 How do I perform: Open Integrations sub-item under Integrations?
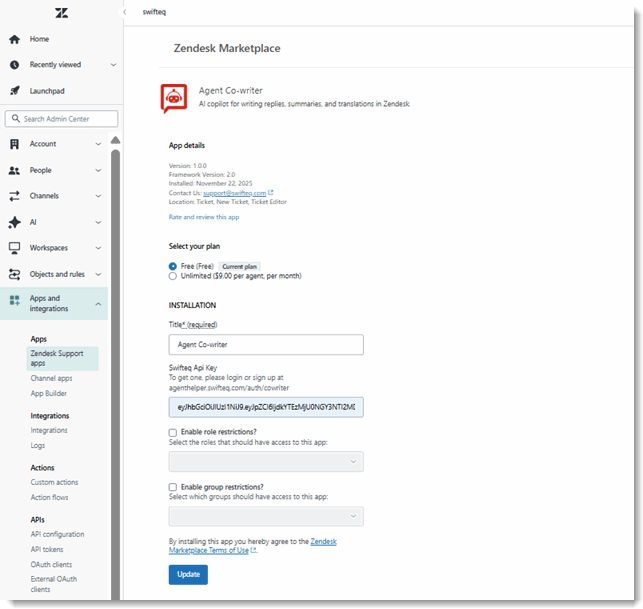[x=49, y=430]
